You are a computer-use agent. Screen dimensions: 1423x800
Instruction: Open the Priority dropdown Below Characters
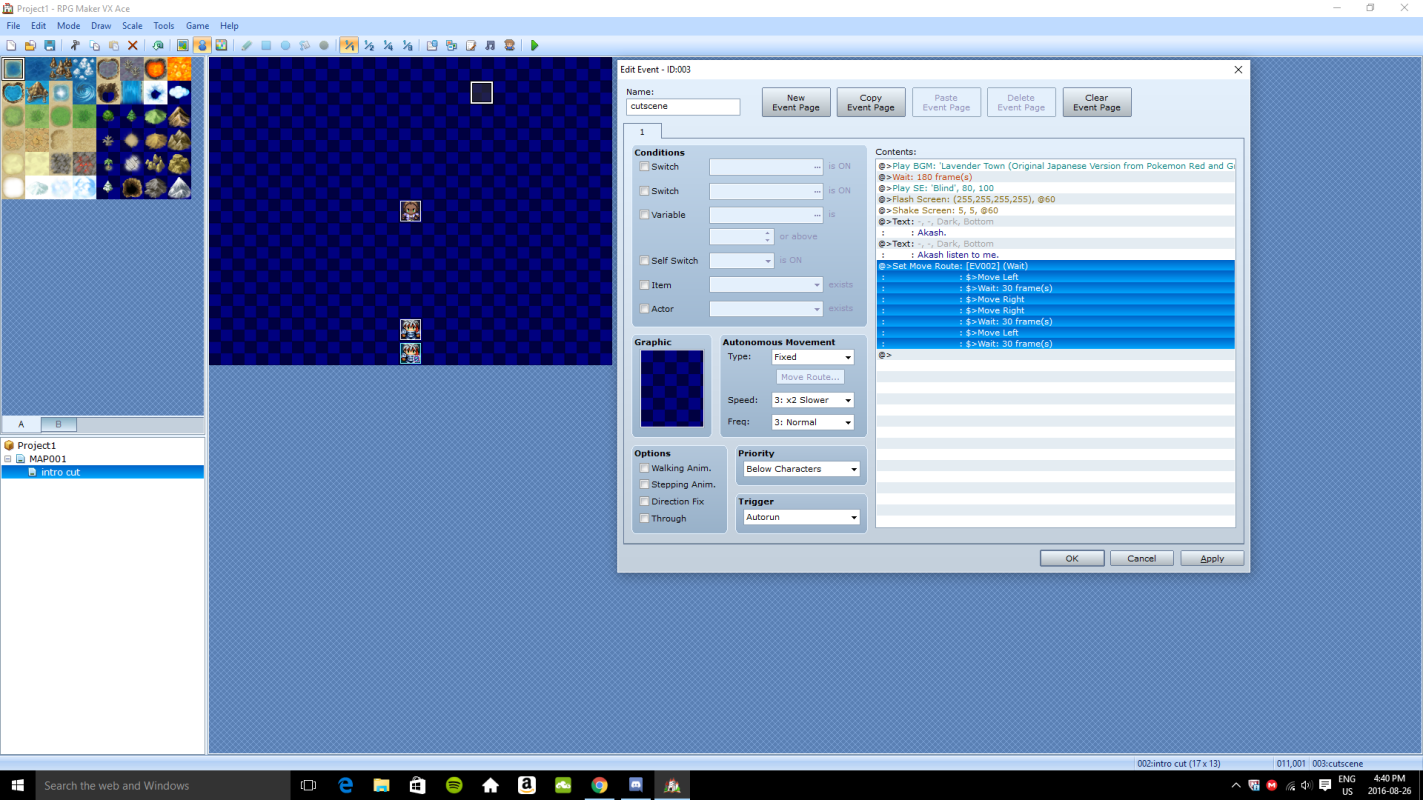(800, 469)
